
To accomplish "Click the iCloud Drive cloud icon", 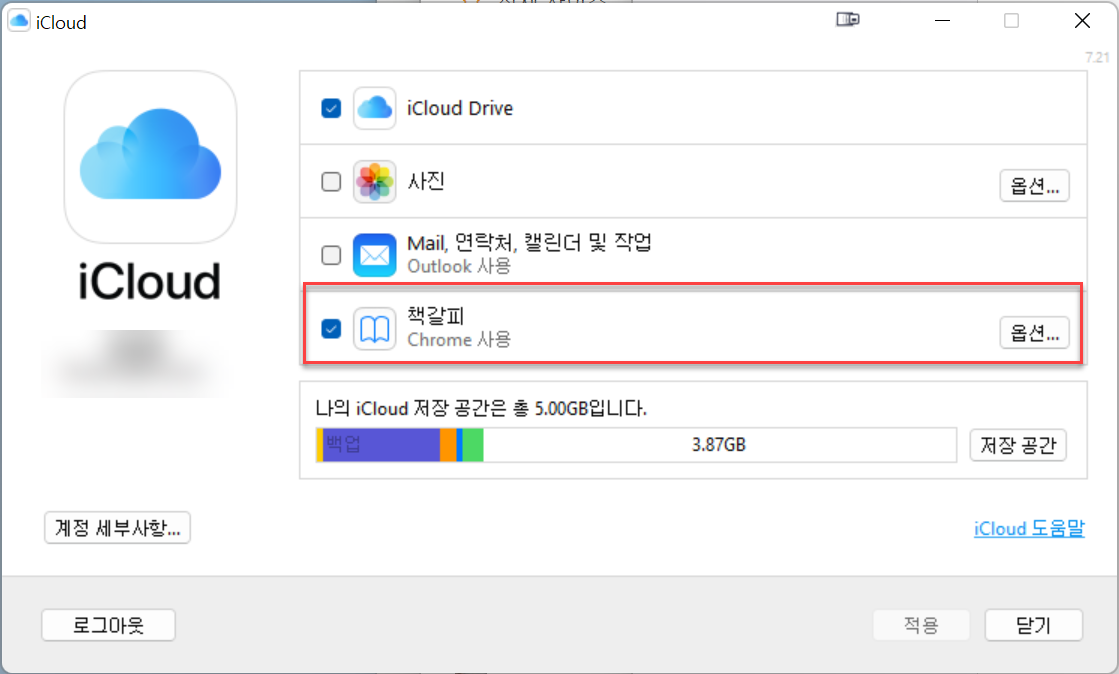I will point(375,109).
